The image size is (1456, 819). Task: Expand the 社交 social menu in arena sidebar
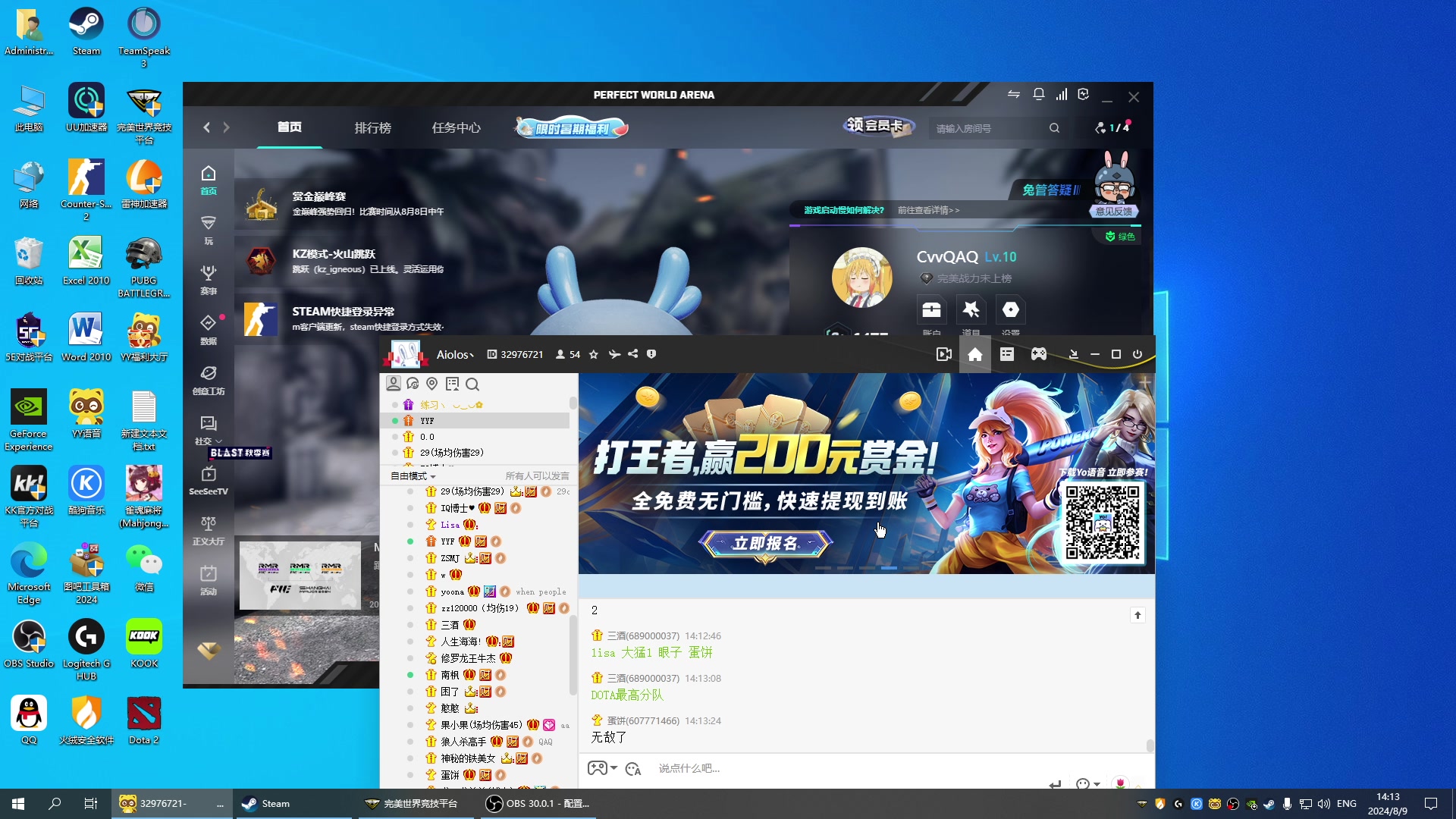(x=209, y=431)
